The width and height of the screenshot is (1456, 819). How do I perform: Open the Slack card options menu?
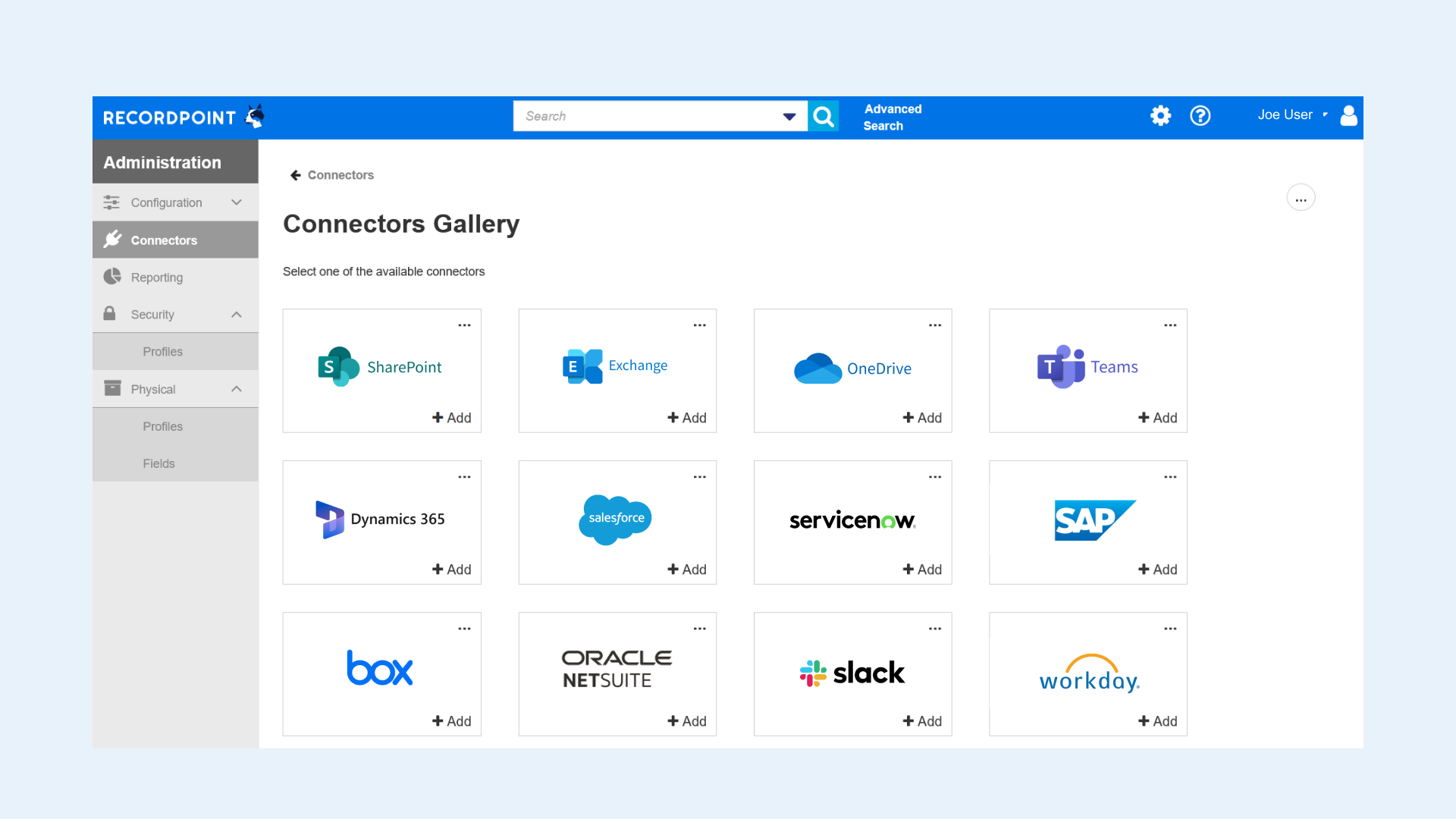[934, 628]
